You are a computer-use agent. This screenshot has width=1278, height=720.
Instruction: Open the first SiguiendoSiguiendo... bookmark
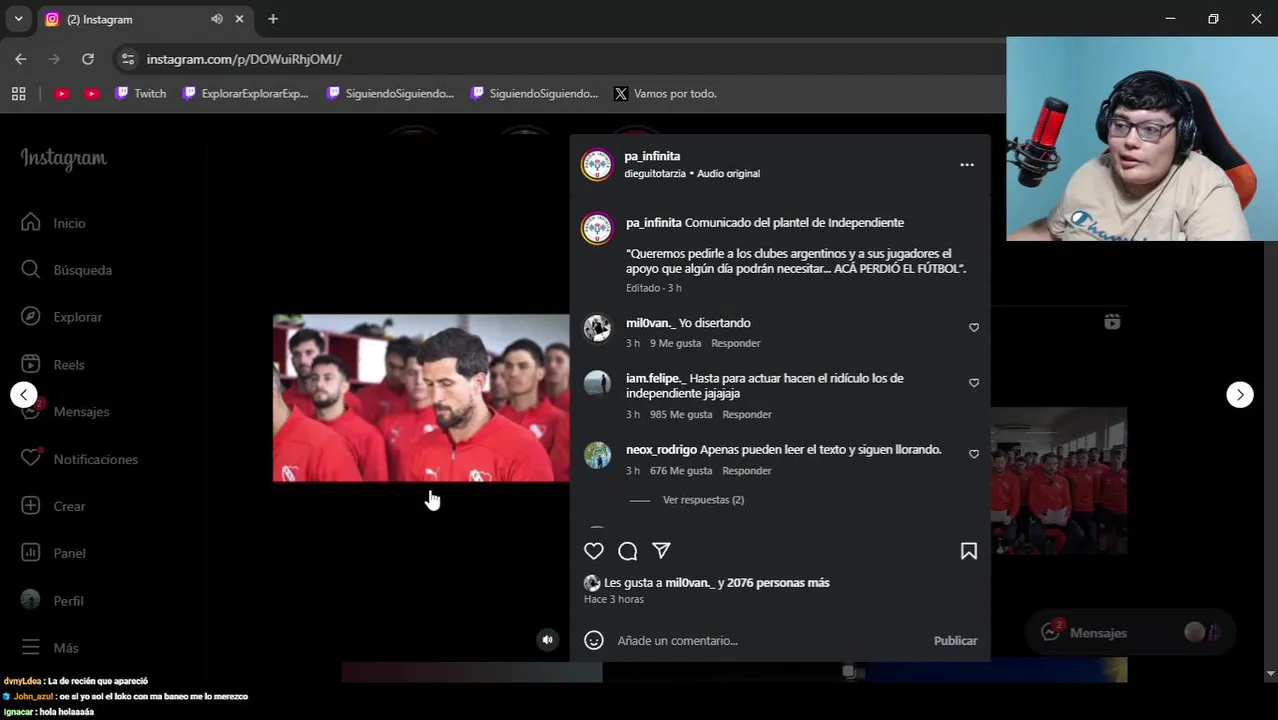[391, 93]
